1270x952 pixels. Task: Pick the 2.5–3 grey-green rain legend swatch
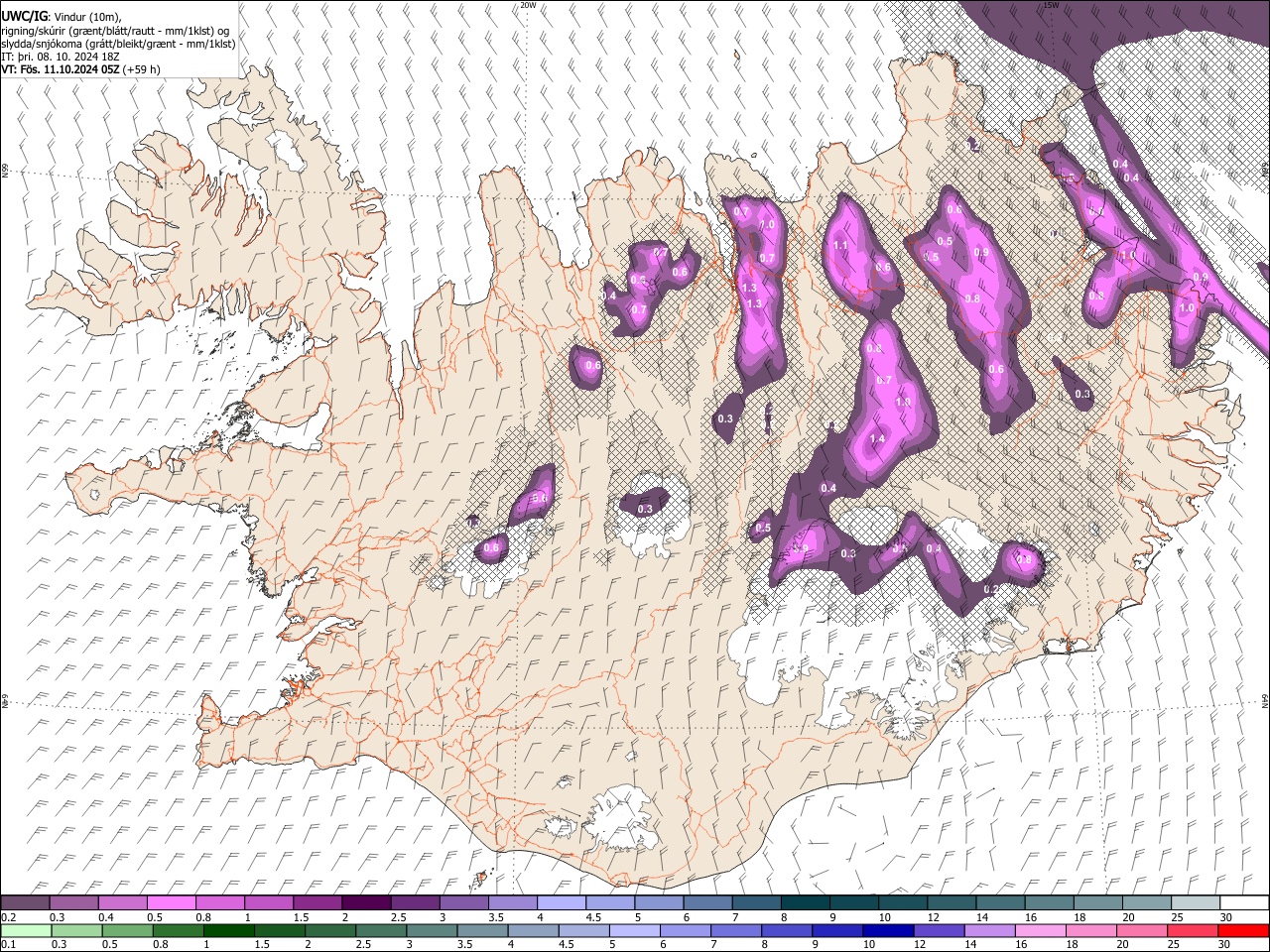pyautogui.click(x=381, y=930)
